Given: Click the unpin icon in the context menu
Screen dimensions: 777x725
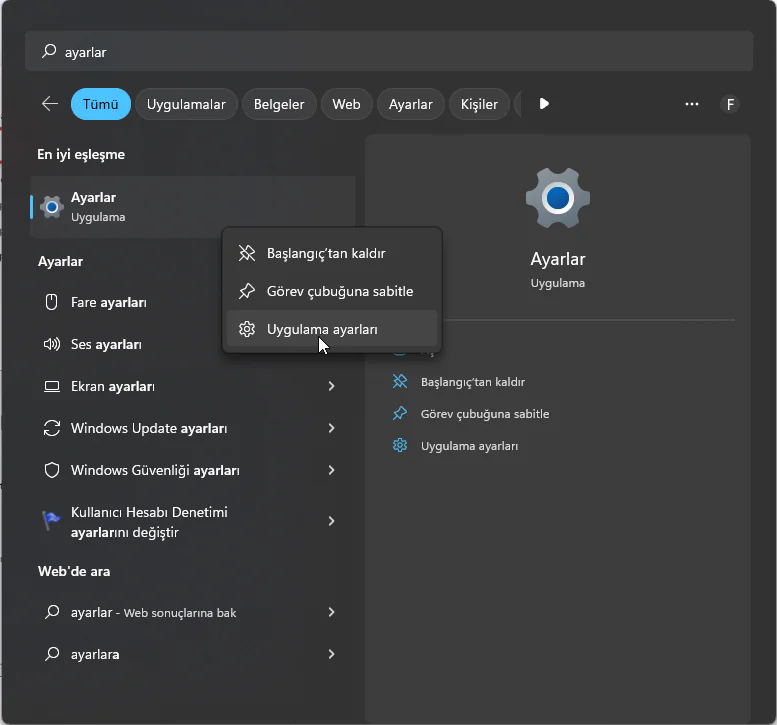Looking at the screenshot, I should coord(247,254).
